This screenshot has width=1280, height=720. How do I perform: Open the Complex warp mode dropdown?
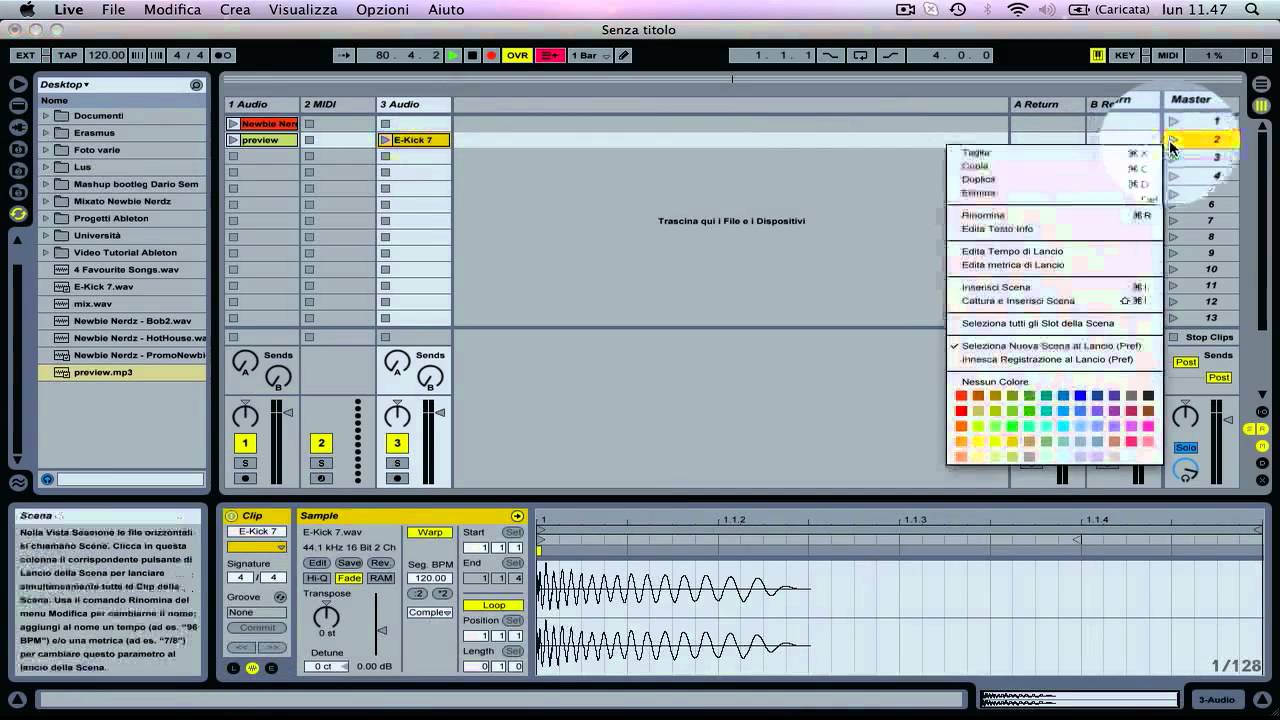(430, 612)
